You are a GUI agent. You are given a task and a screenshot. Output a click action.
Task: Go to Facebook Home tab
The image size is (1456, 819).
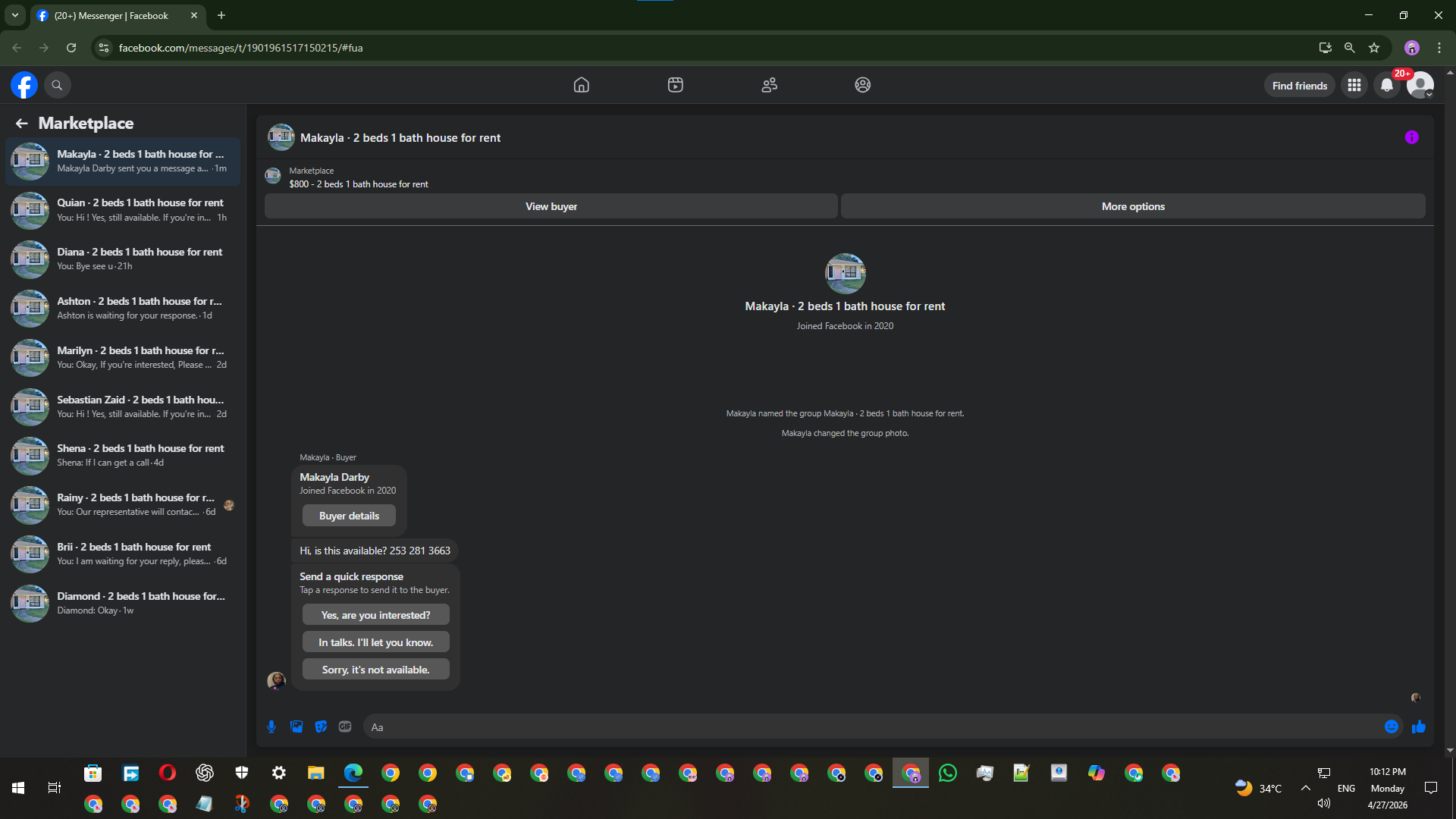tap(581, 85)
